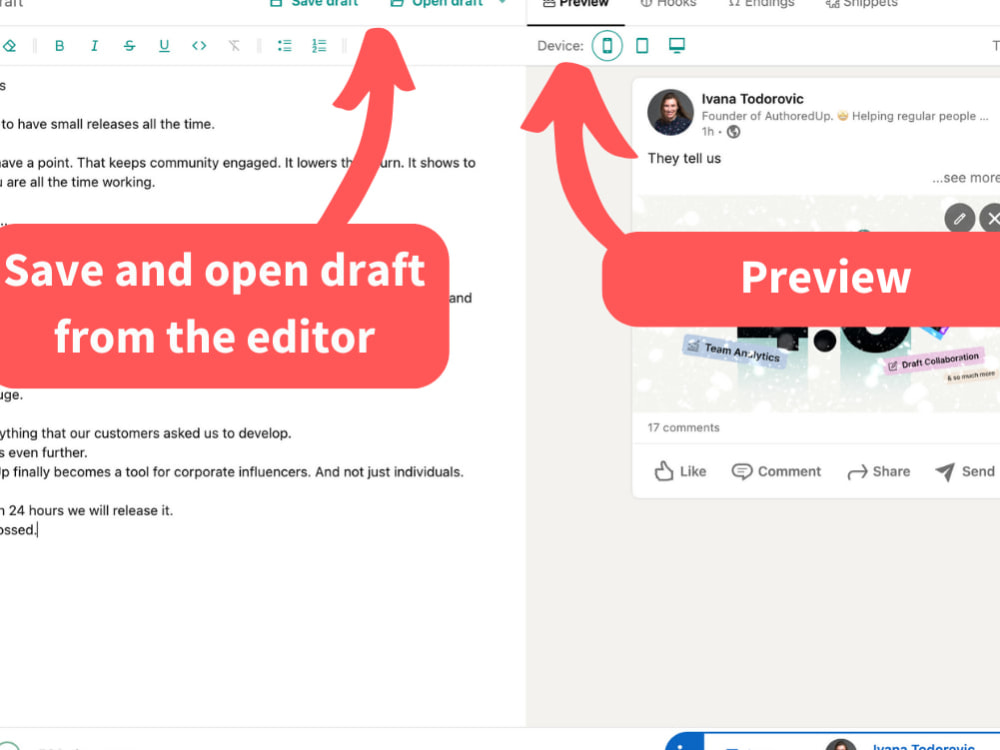Expand the post with ...see more
The height and width of the screenshot is (750, 1000).
(x=966, y=178)
